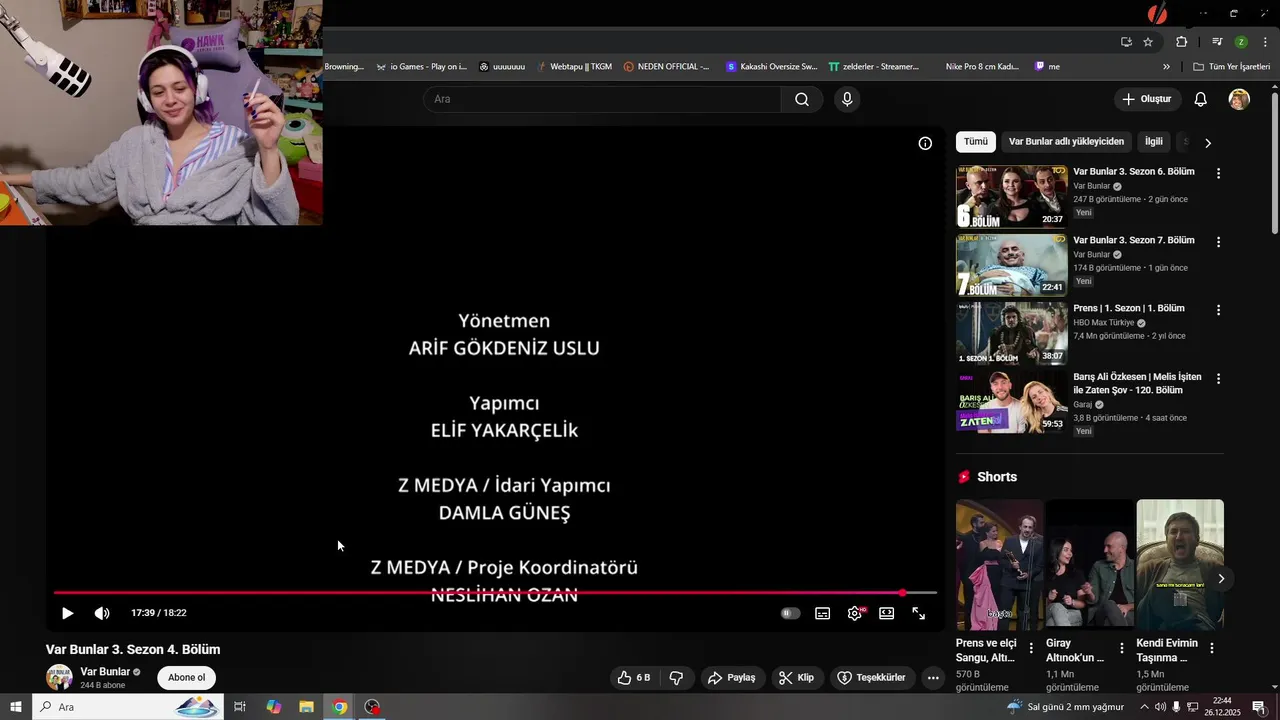Toggle subtitles in the video player
The image size is (1280, 720).
click(822, 613)
